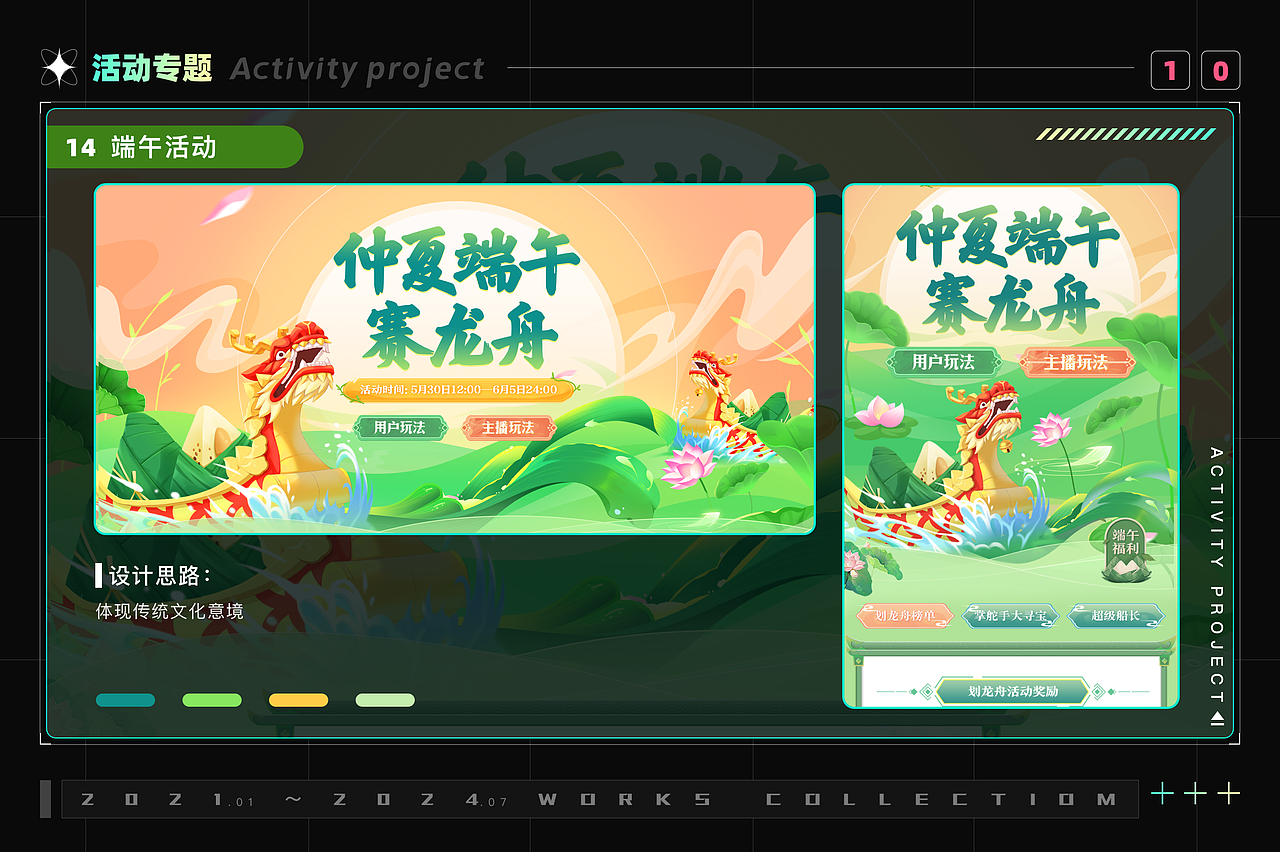Select the 划龙舟榜单 tab in the mobile mockup
Screen dimensions: 1280x852
[x=903, y=616]
